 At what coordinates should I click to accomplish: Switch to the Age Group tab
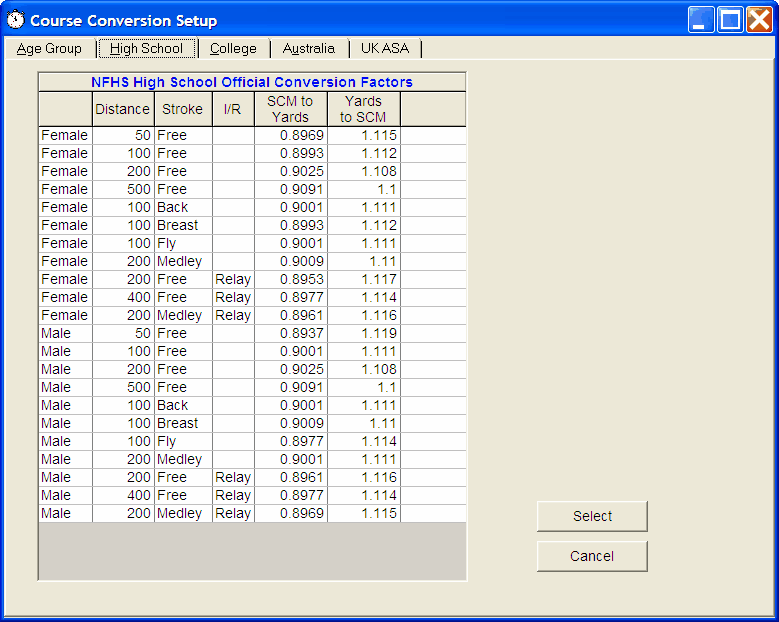[x=49, y=49]
